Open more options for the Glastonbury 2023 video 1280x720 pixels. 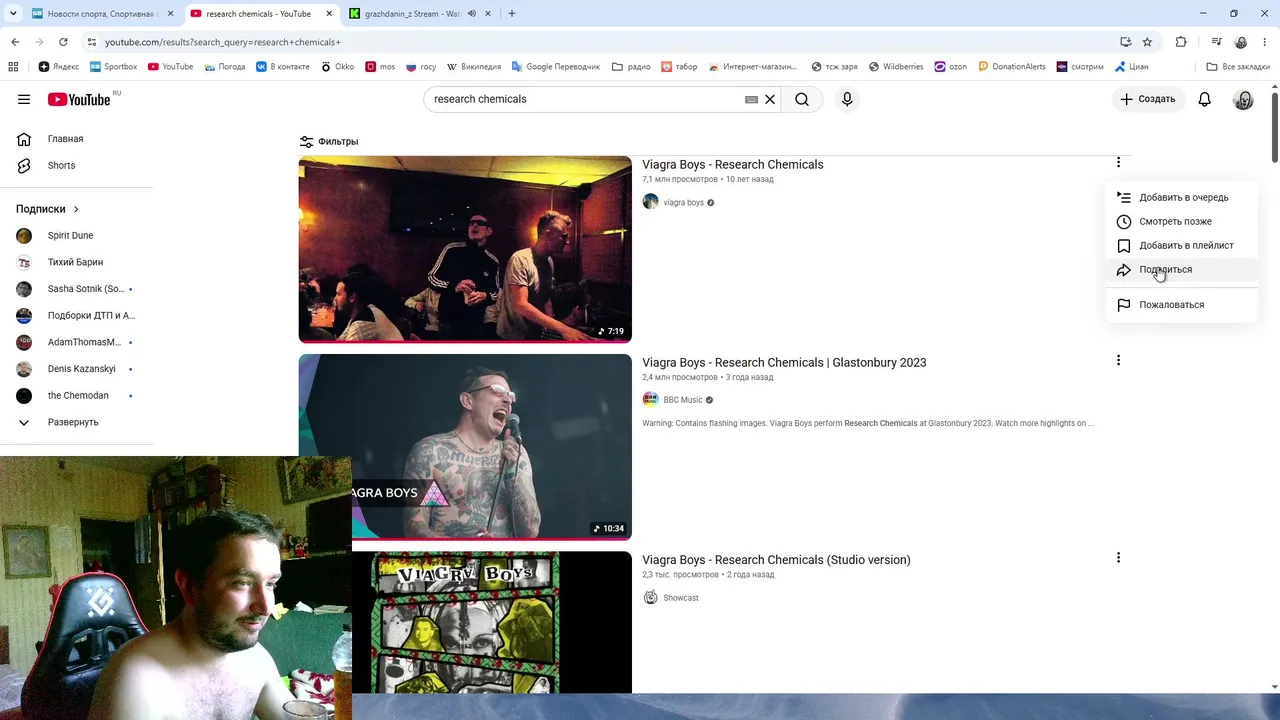pyautogui.click(x=1118, y=360)
